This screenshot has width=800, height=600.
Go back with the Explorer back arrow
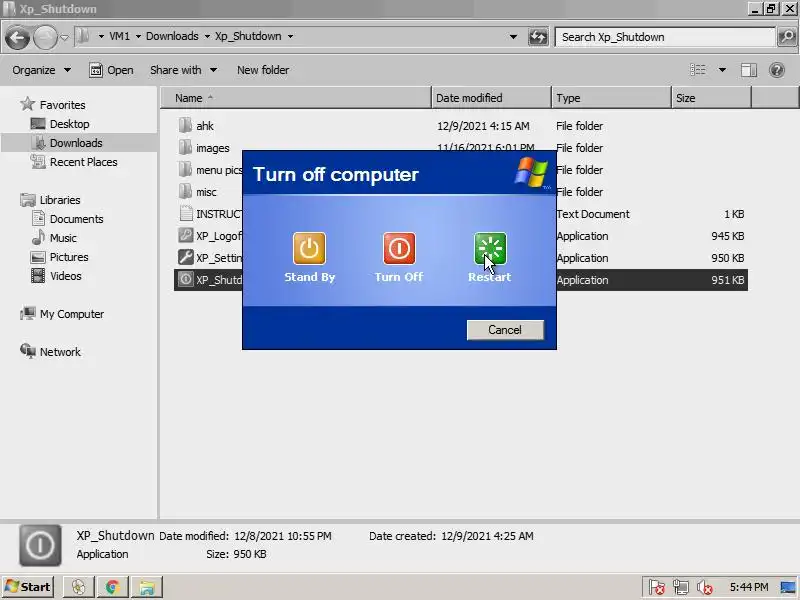[x=17, y=37]
